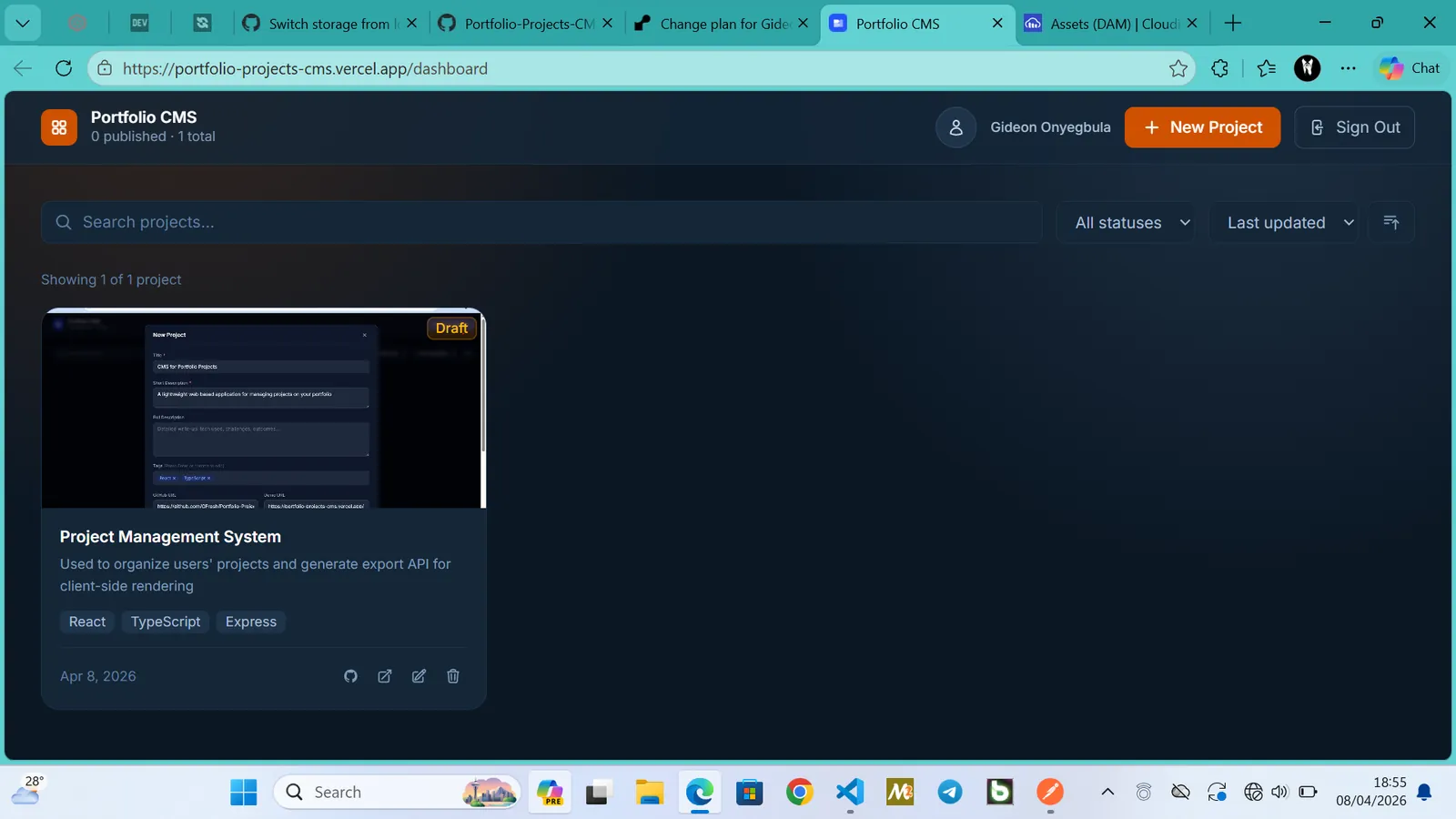Expand the Last updated sort dropdown
1456x819 pixels.
[1284, 222]
